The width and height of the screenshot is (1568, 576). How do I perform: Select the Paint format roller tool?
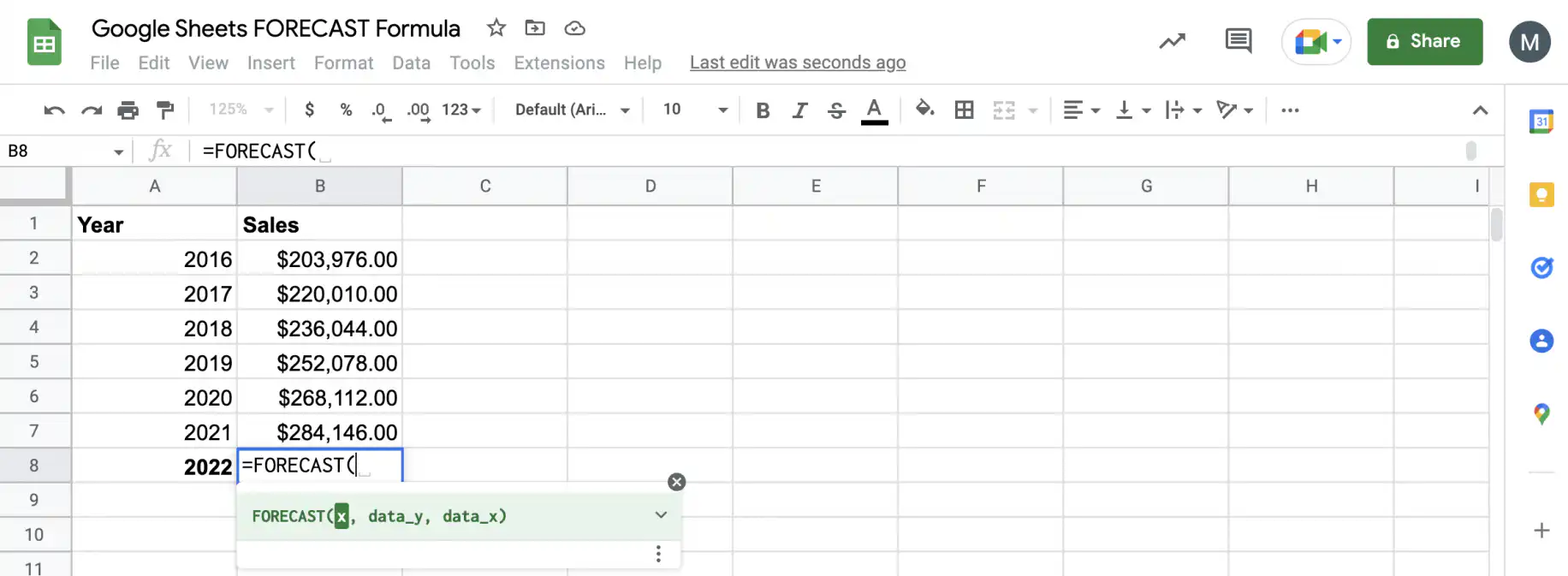(165, 110)
